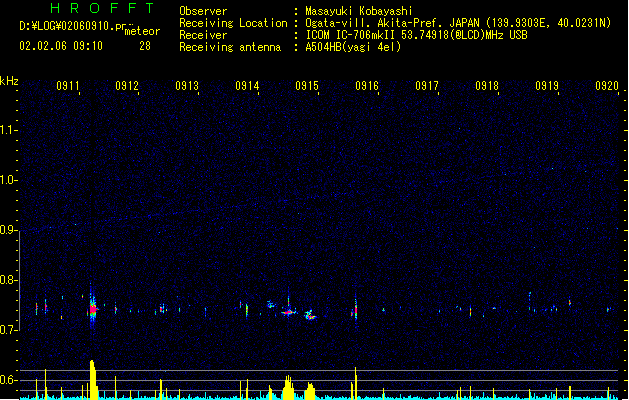The width and height of the screenshot is (629, 400).
Task: Click the strong meteor echo after 0911
Action: pyautogui.click(x=93, y=309)
